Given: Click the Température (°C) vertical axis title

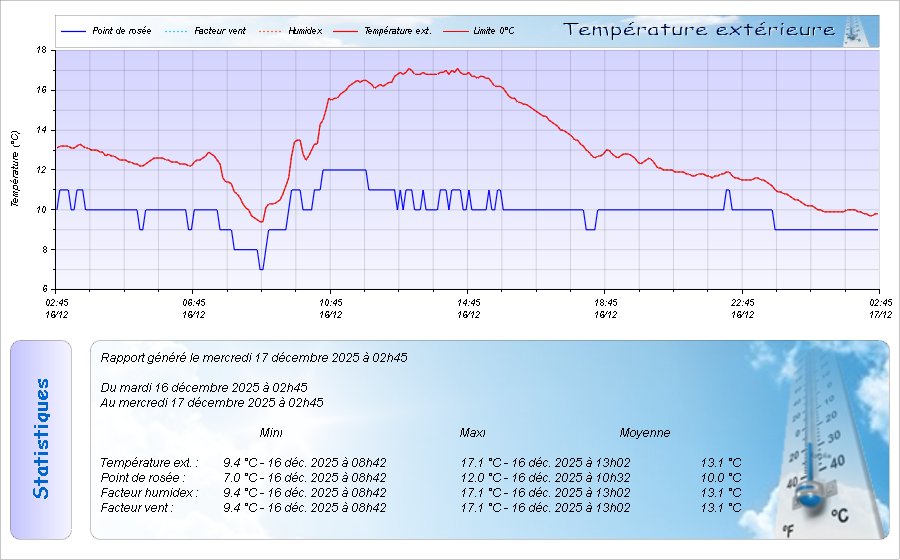Looking at the screenshot, I should coord(15,168).
